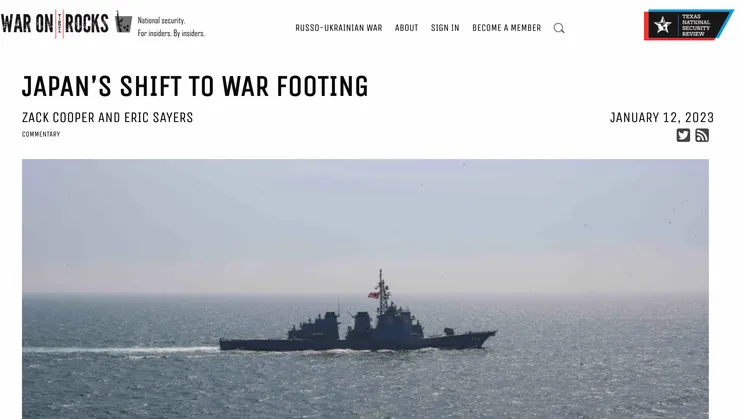Open the Russo-Ukrainian War menu item
Image resolution: width=740 pixels, height=419 pixels.
click(338, 28)
